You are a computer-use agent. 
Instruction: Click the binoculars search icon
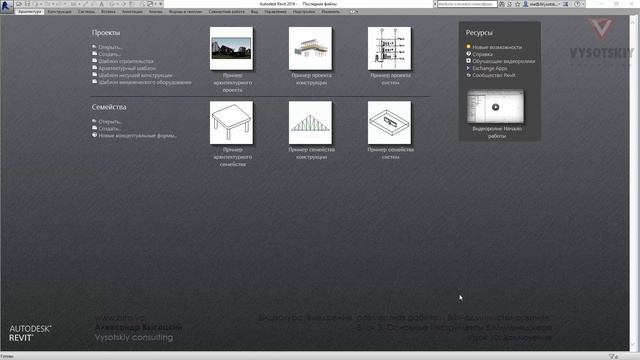click(502, 4)
